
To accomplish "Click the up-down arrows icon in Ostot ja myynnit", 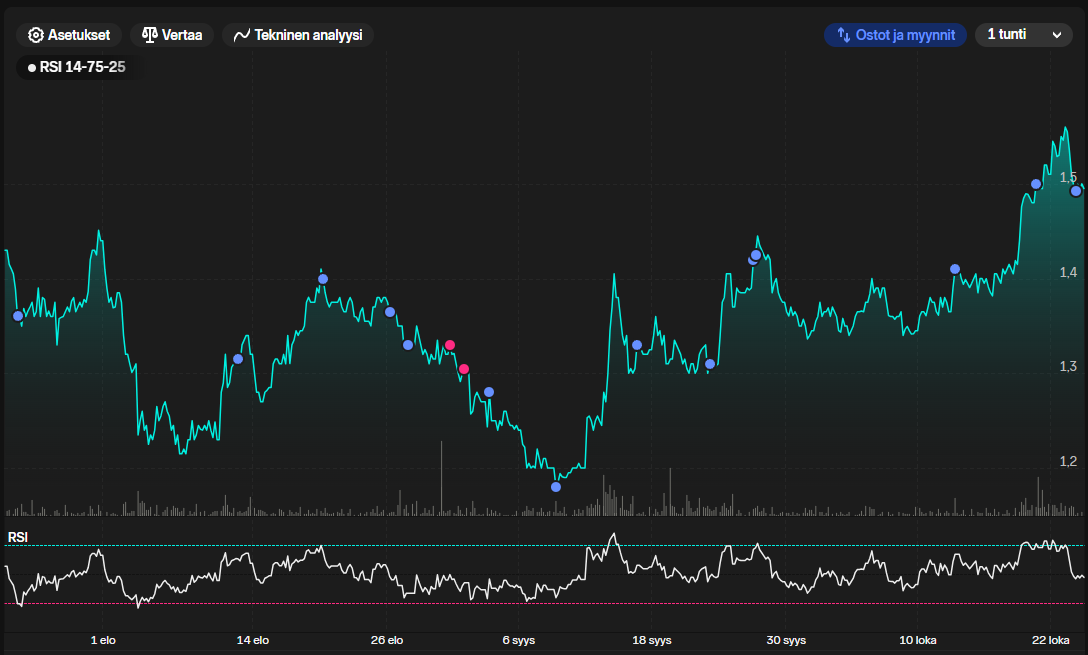I will (x=843, y=35).
